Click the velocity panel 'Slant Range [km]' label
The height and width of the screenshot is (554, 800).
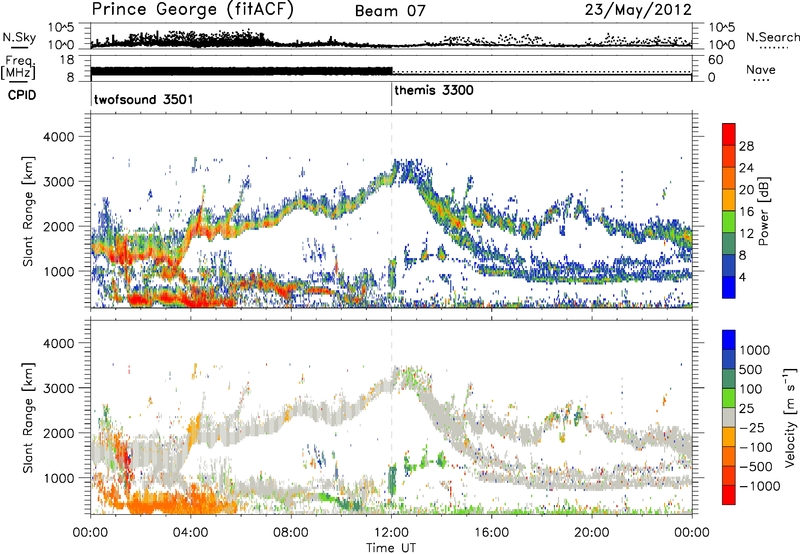coord(28,417)
